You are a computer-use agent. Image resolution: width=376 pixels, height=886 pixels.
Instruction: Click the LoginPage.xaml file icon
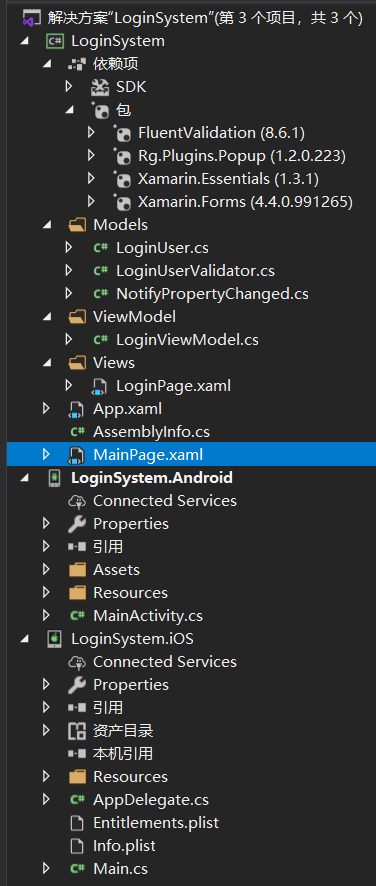(x=100, y=386)
